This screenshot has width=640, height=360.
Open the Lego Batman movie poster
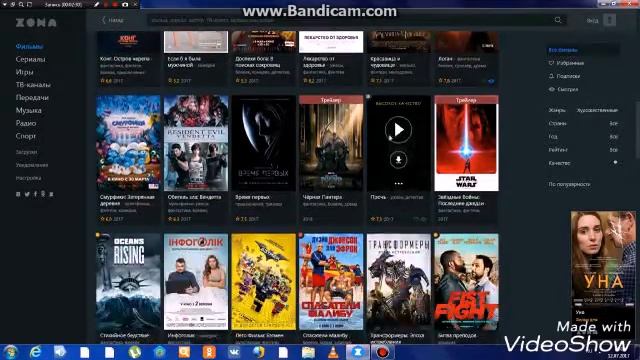(x=264, y=282)
